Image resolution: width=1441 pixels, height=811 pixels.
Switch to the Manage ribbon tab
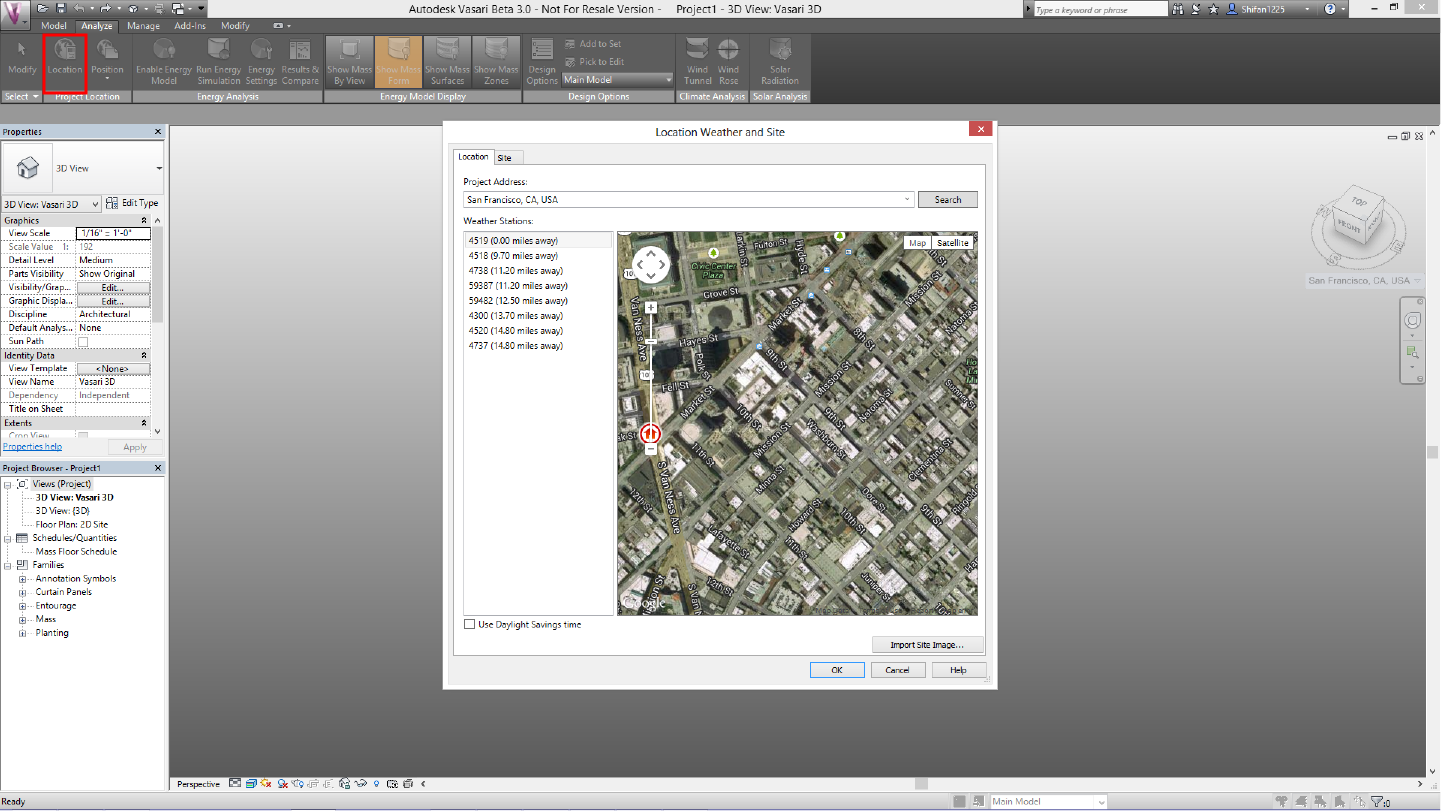coord(143,26)
